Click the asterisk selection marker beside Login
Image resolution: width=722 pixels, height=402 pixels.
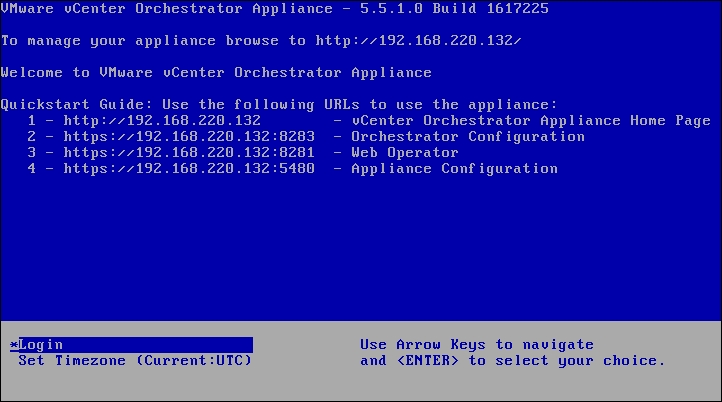[13, 345]
